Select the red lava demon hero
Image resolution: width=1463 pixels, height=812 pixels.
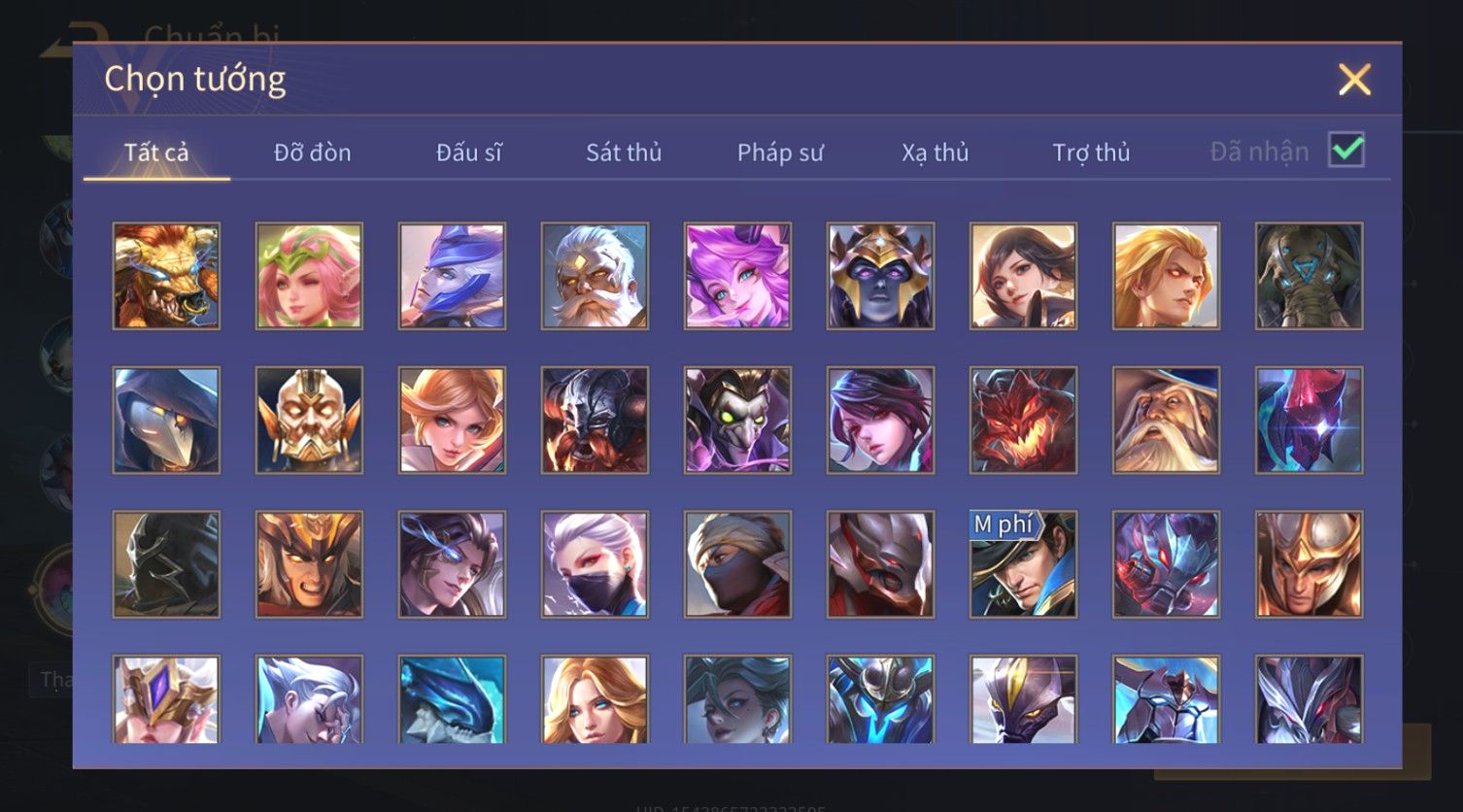[1023, 420]
